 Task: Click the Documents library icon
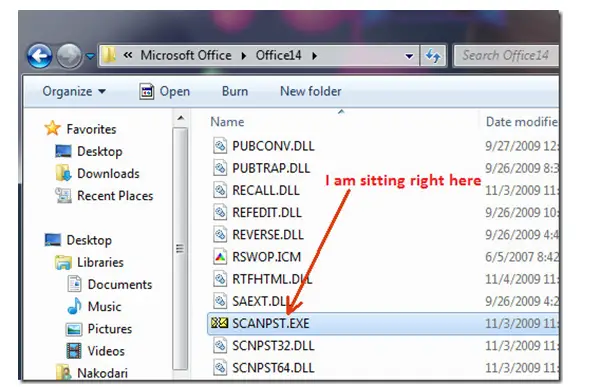(x=74, y=284)
